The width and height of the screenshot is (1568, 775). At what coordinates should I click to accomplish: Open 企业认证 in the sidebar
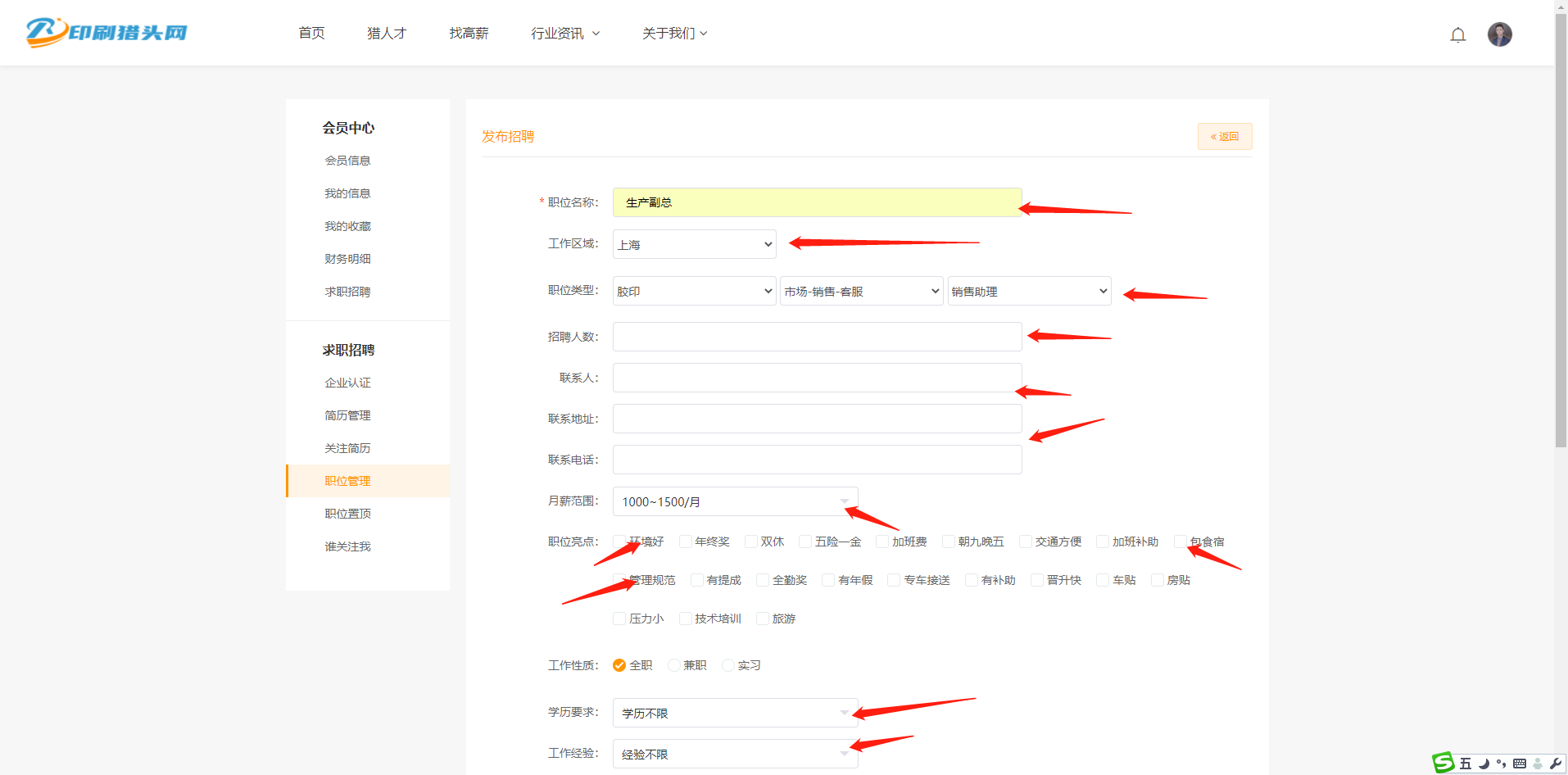click(x=347, y=383)
